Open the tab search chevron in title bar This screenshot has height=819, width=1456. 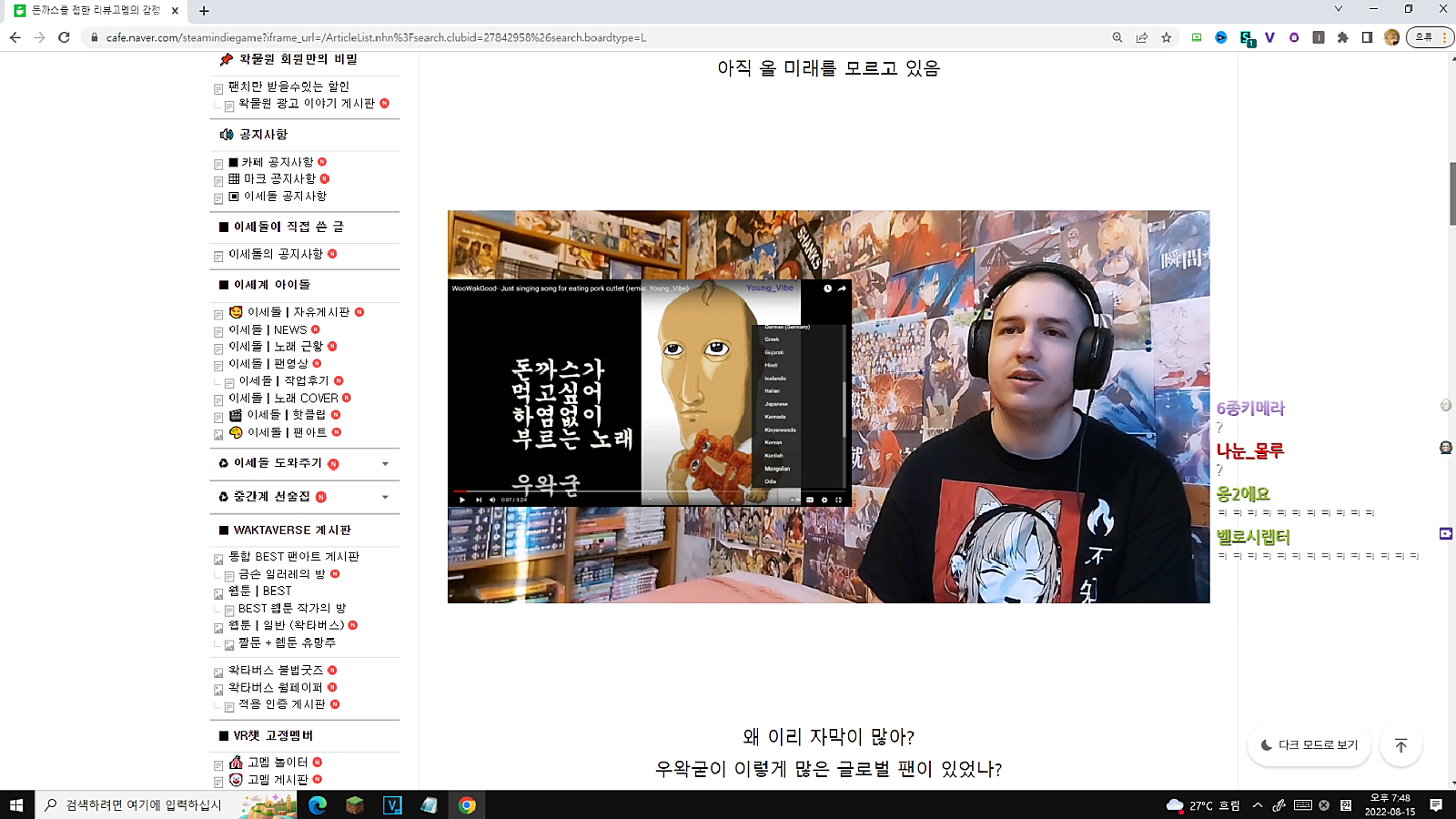[x=1339, y=9]
